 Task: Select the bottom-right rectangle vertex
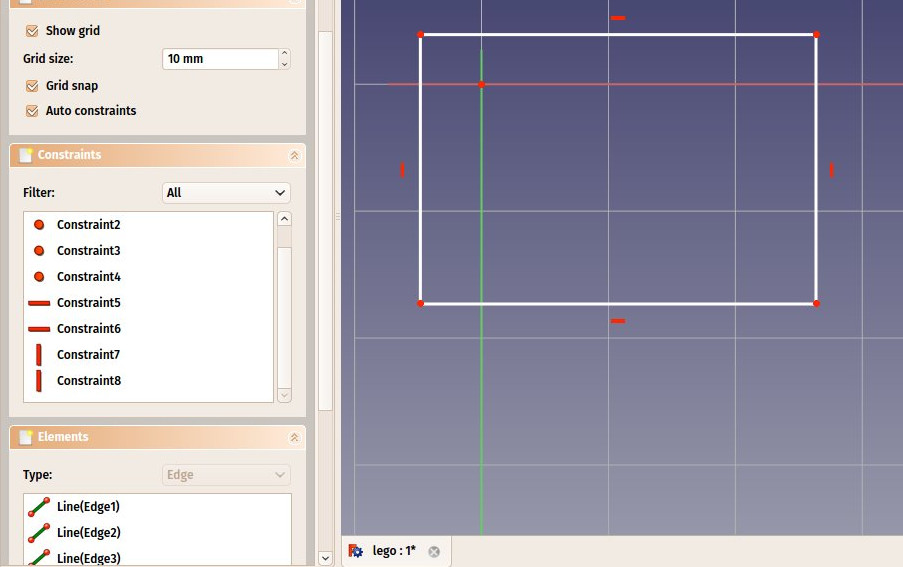click(x=816, y=303)
